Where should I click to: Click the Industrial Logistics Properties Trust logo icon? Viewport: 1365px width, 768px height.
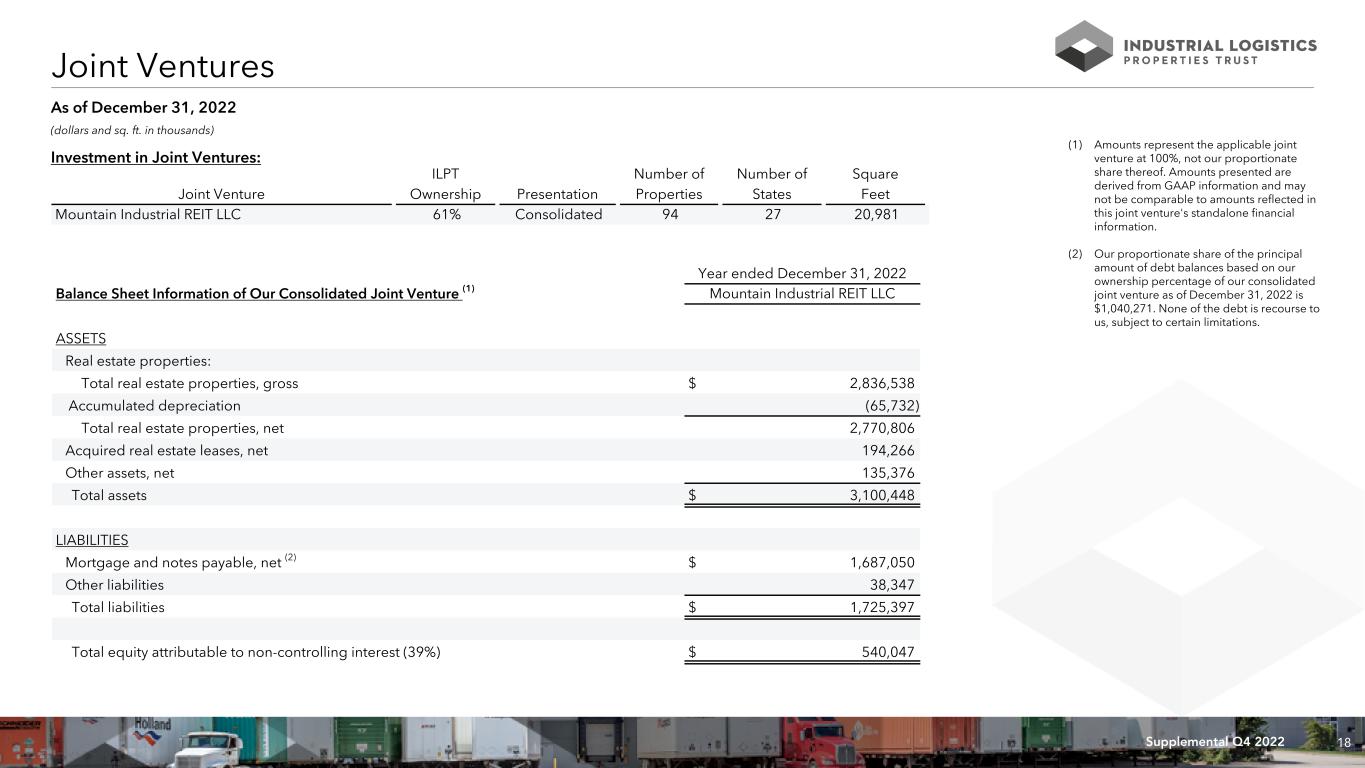point(1083,46)
